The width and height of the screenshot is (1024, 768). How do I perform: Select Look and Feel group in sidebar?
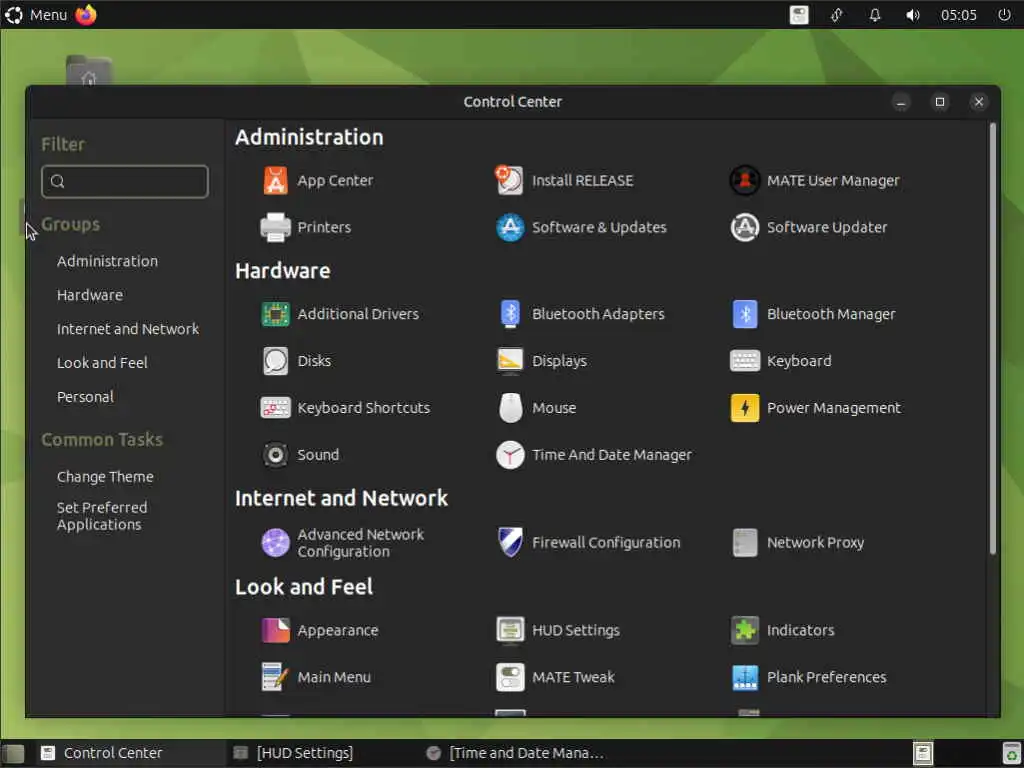102,363
